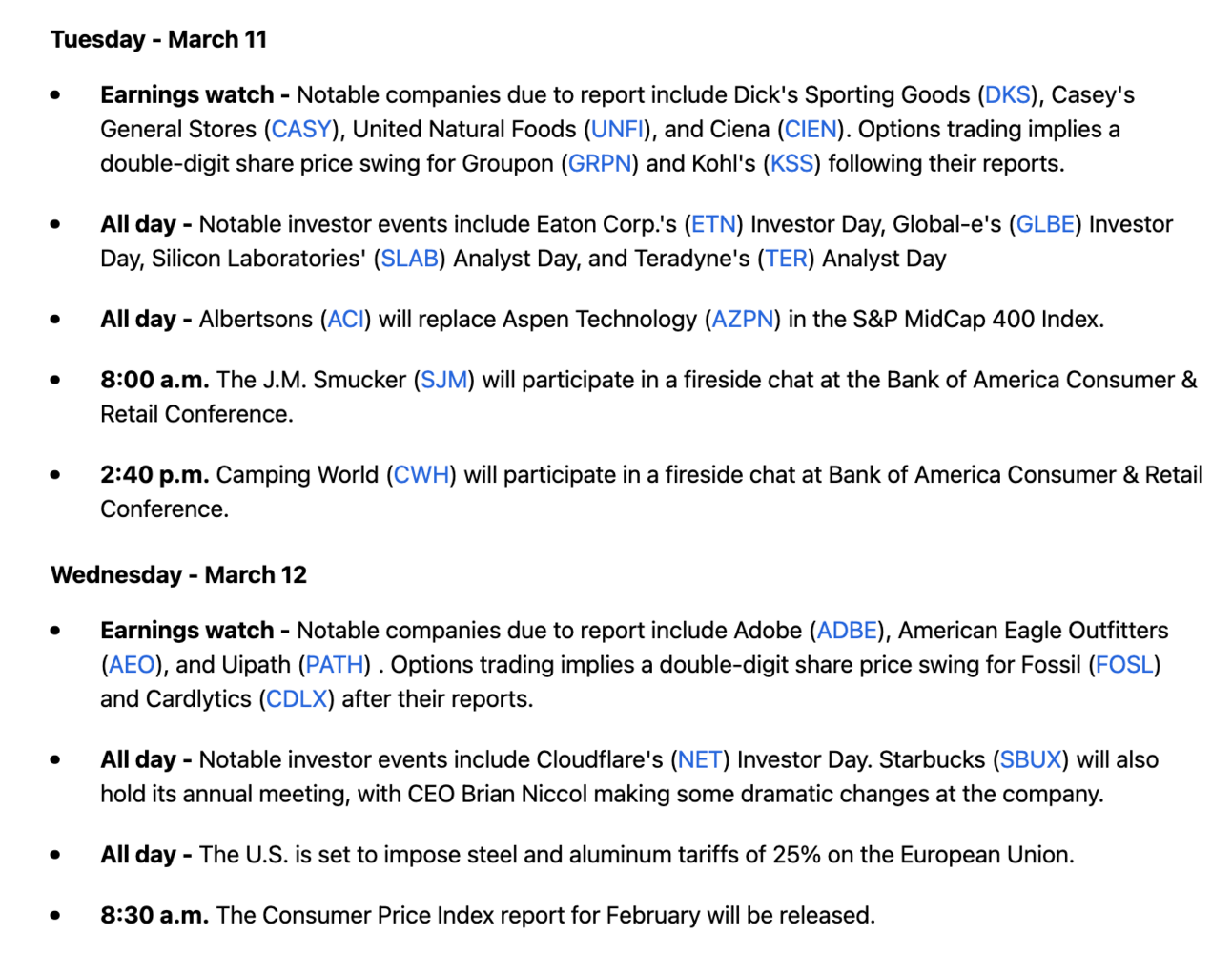This screenshot has height=955, width=1232.
Task: Open the DKS ticker link
Action: point(1007,95)
